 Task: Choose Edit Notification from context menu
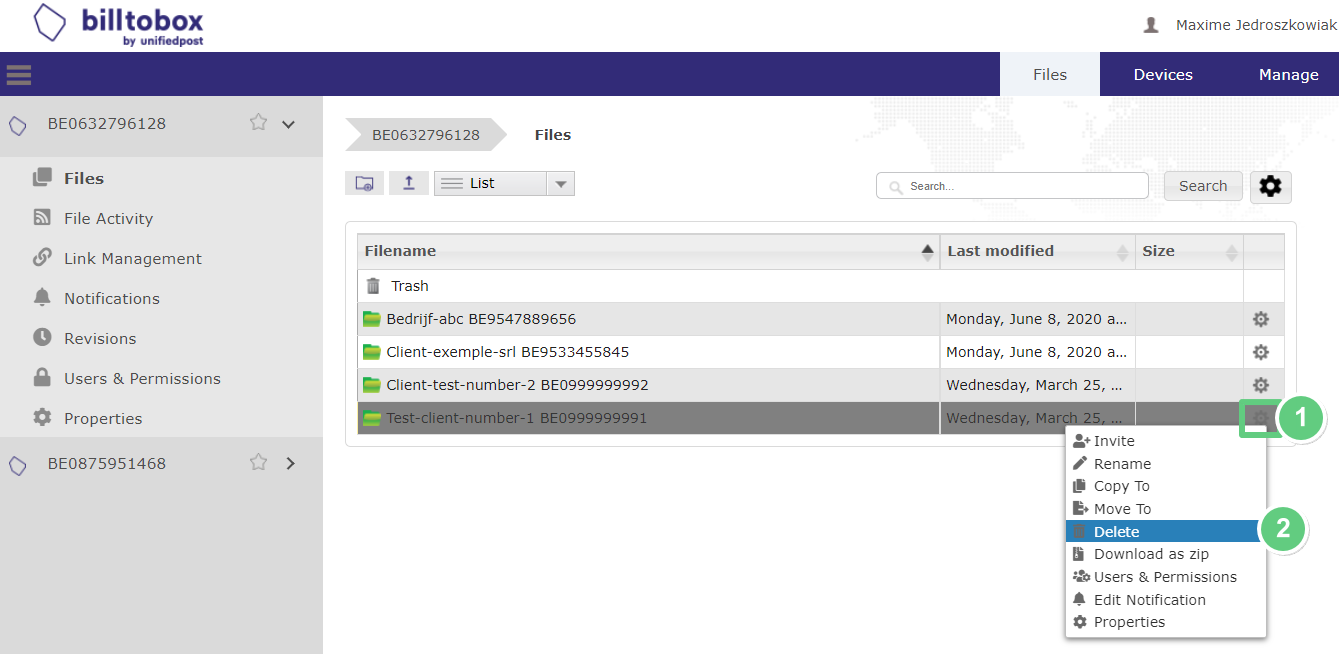[x=1166, y=600]
